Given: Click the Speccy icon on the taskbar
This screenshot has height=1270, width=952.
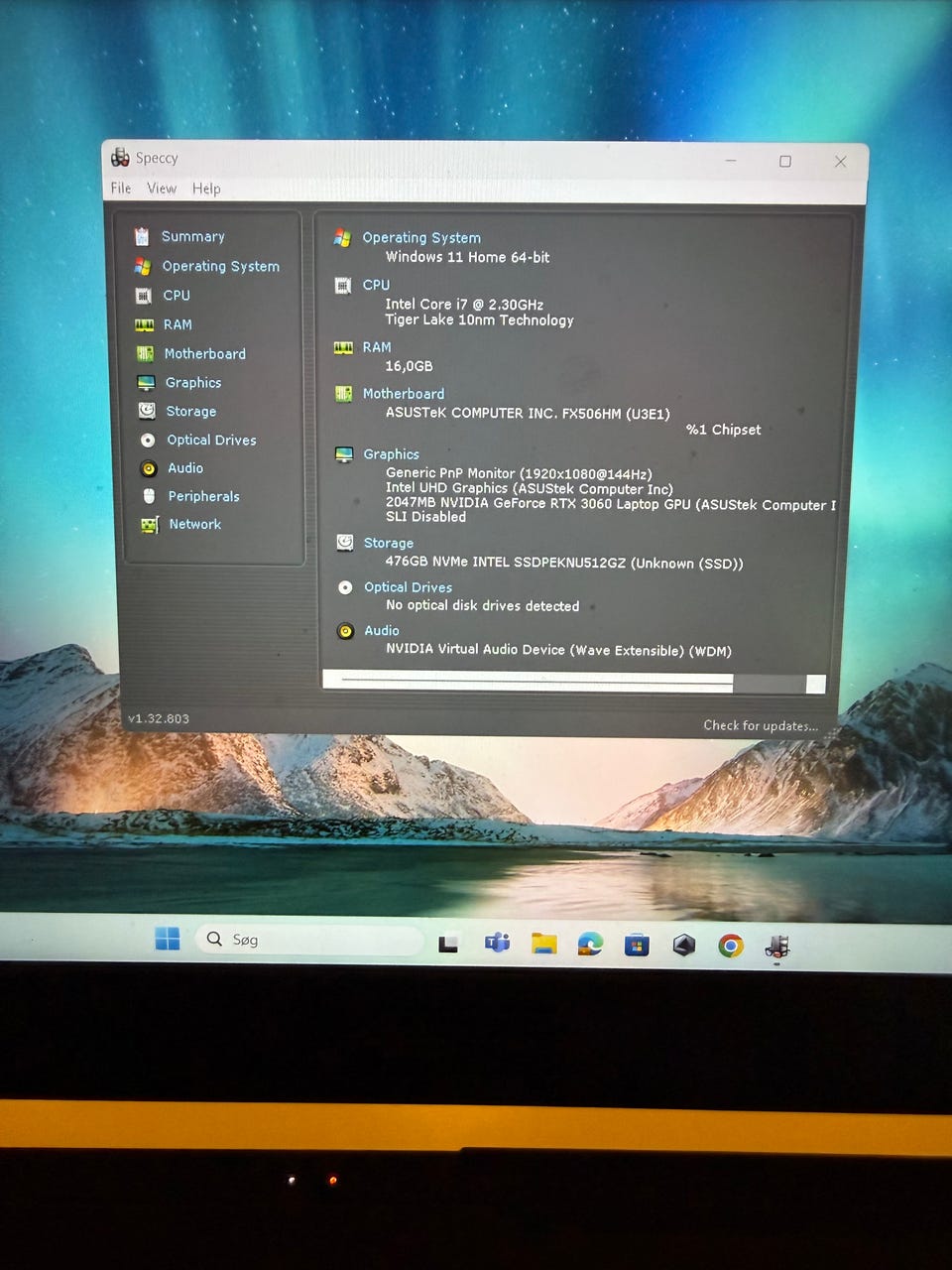Looking at the screenshot, I should click(x=776, y=948).
